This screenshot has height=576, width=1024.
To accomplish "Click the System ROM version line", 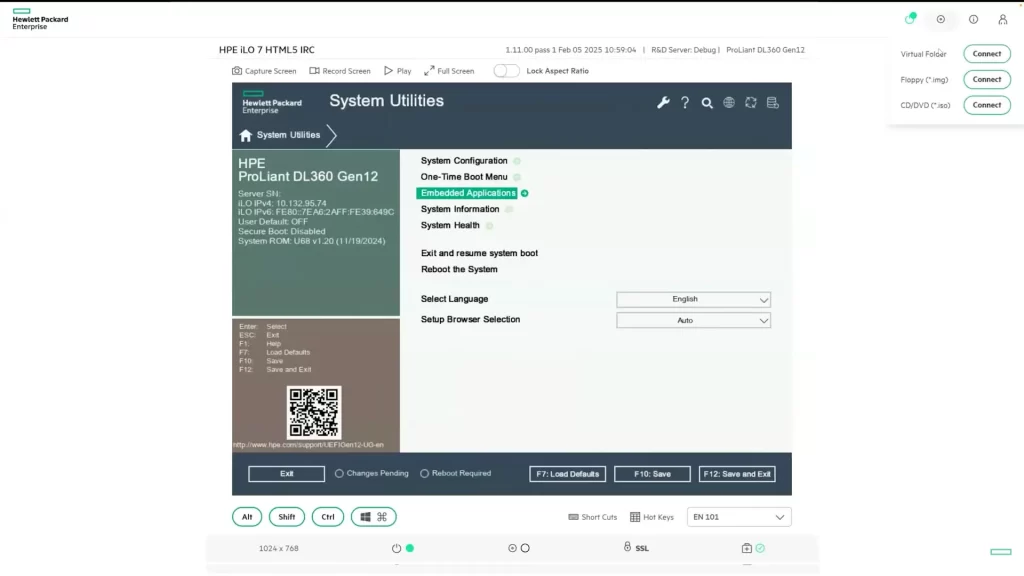I will tap(312, 241).
